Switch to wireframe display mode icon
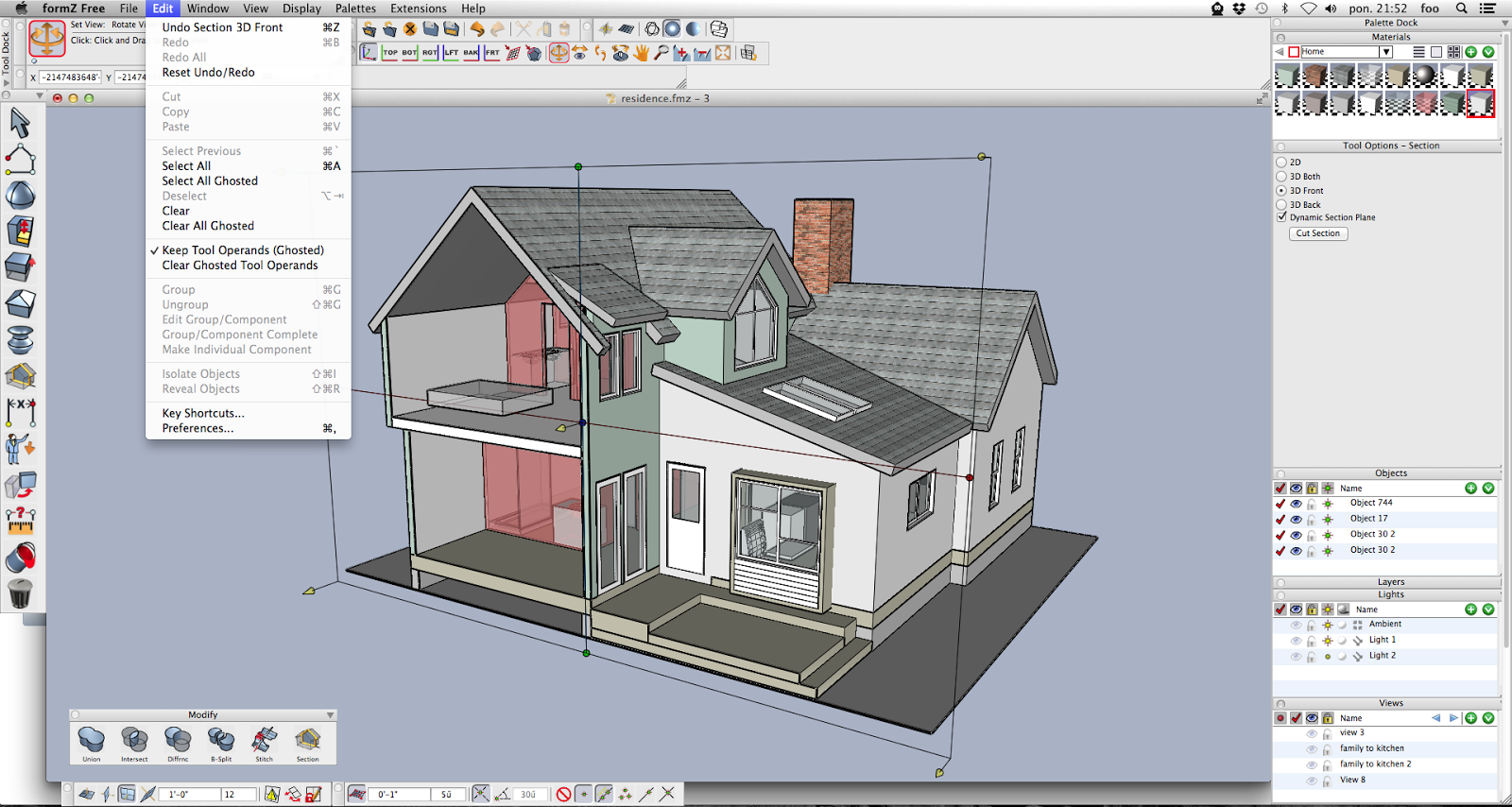Viewport: 1512px width, 807px height. pos(652,29)
